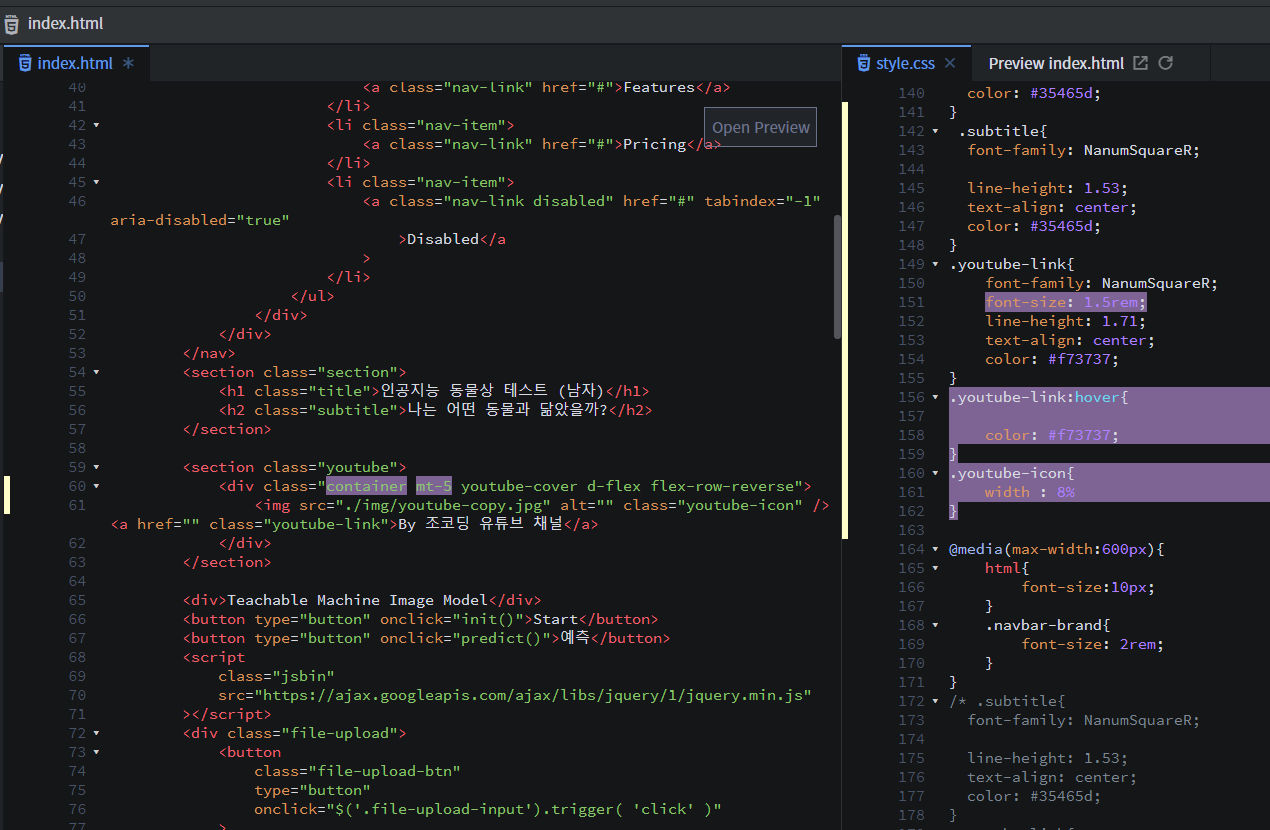Collapse .youtube-link:hover rule at line 156
This screenshot has height=830, width=1270.
935,397
